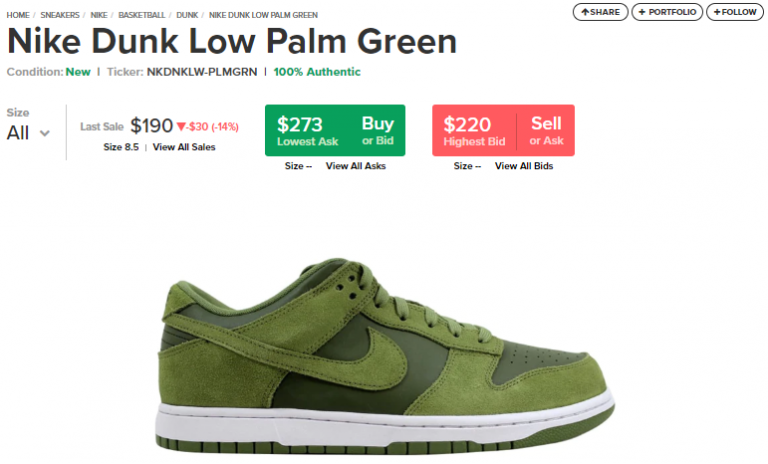This screenshot has width=768, height=464.
Task: Navigate to Nike breadcrumb
Action: click(99, 15)
